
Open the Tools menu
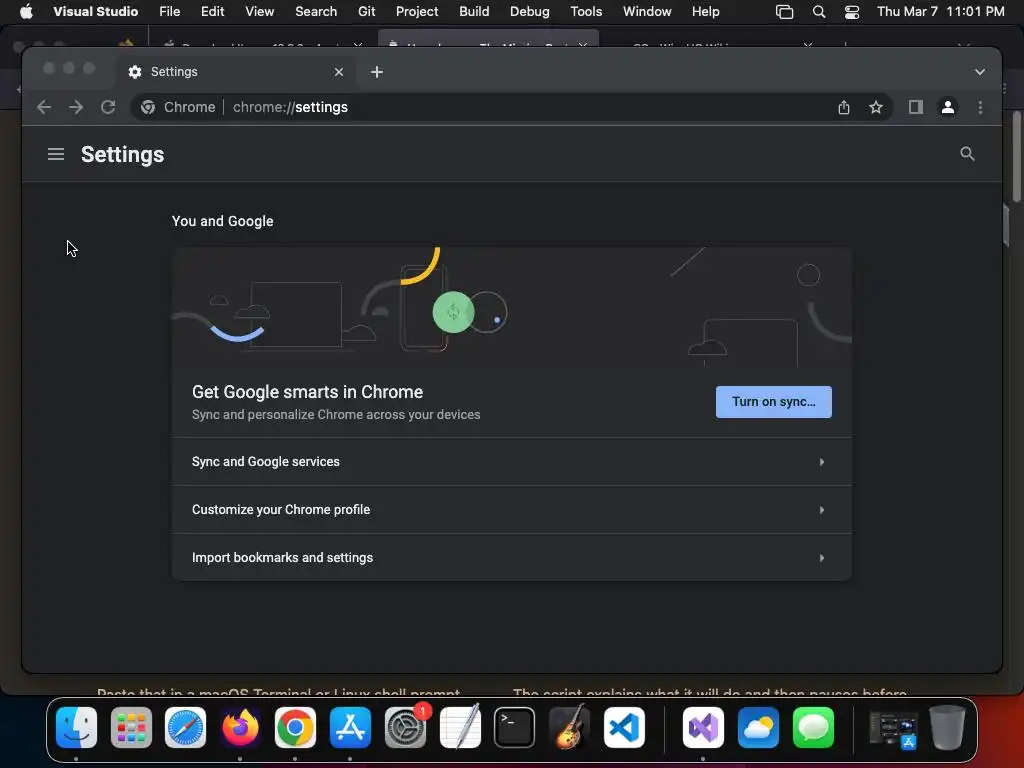point(586,11)
